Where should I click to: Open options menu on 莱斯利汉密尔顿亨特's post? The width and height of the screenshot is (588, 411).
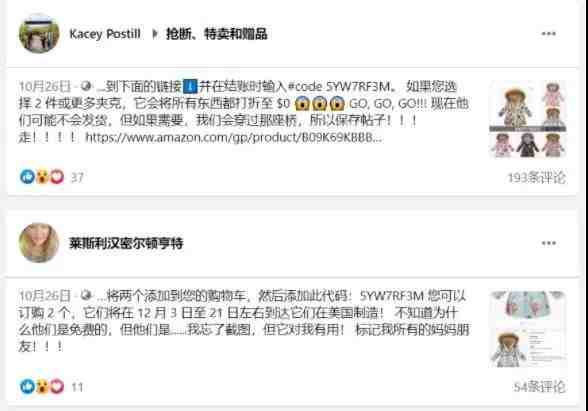548,243
